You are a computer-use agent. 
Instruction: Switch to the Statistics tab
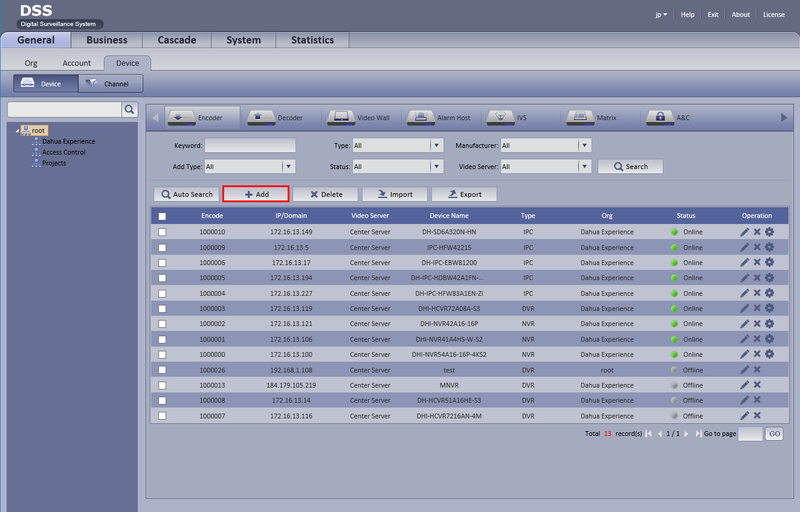pyautogui.click(x=312, y=40)
